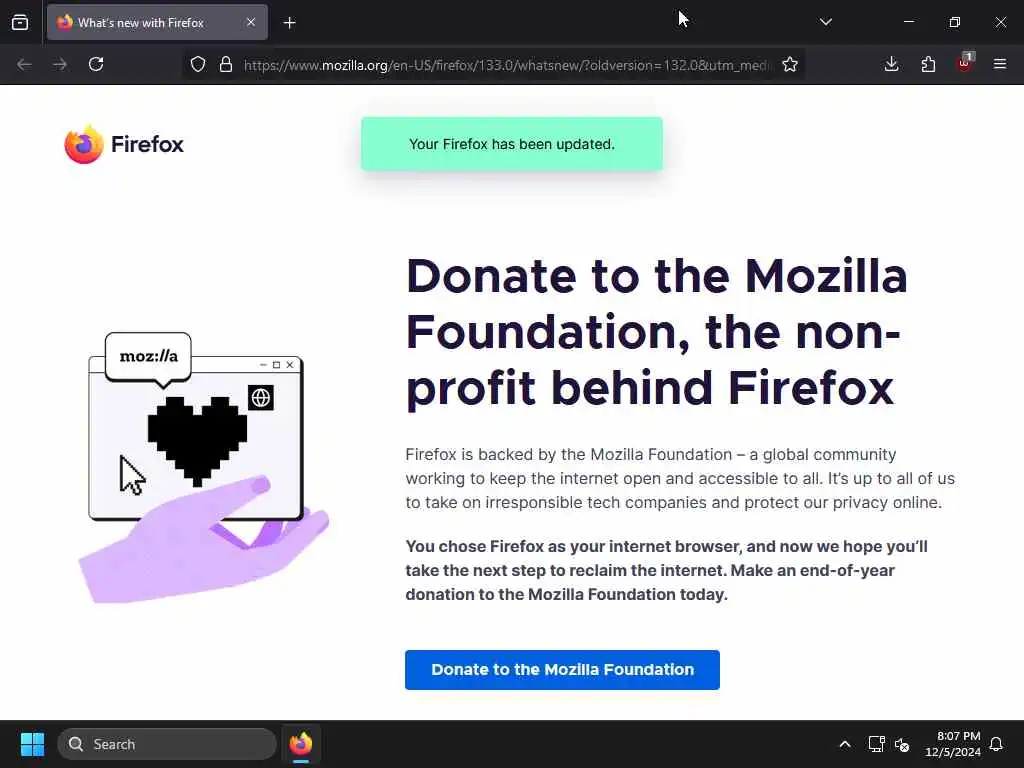Image resolution: width=1024 pixels, height=768 pixels.
Task: Click the uBlock Origin extension icon
Action: [965, 63]
